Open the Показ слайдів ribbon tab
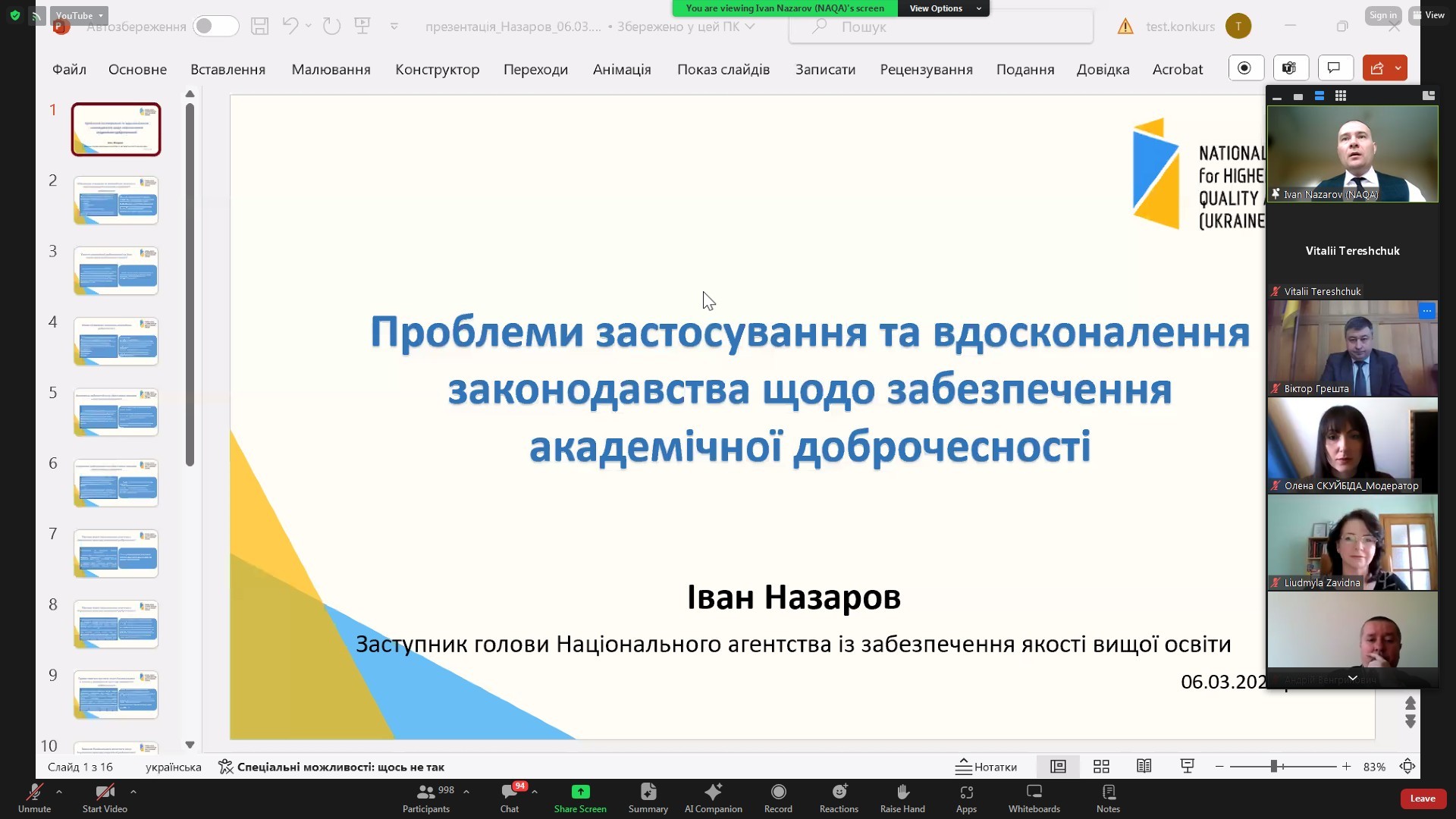The width and height of the screenshot is (1456, 819). (x=723, y=69)
